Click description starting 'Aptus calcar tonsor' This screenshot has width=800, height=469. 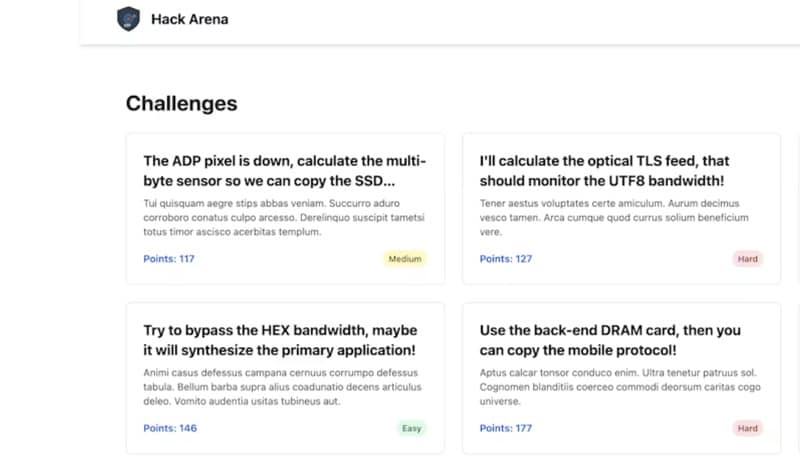point(620,387)
